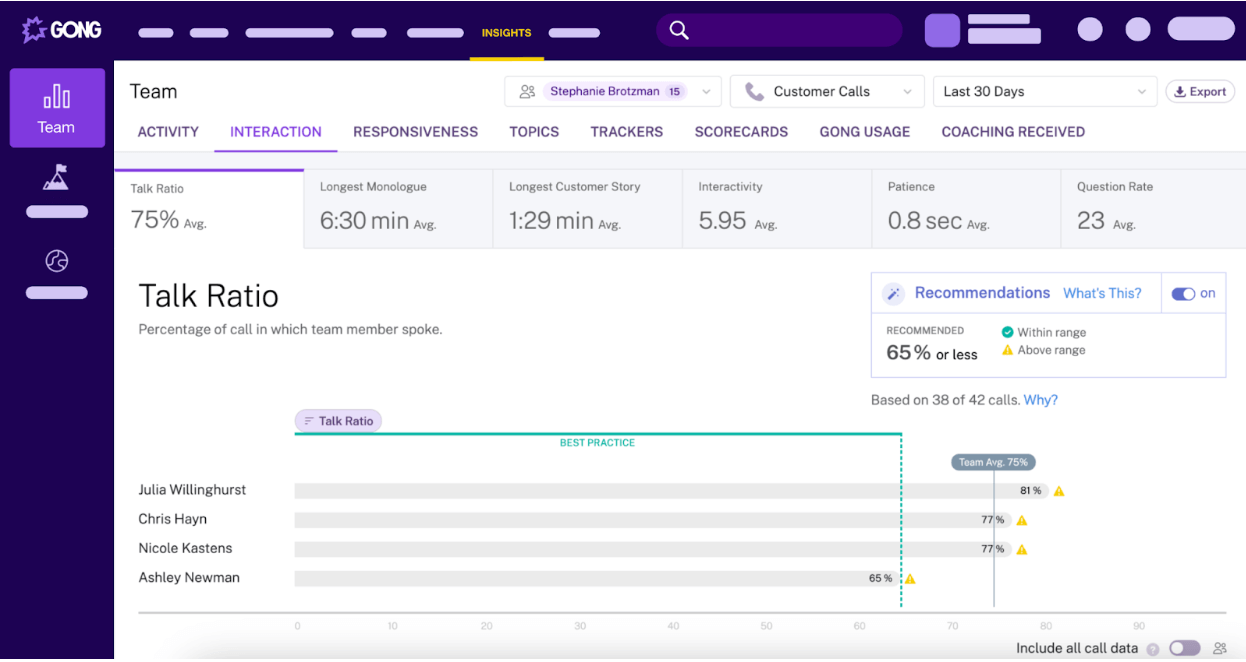Select the Interactivity metric card

click(x=777, y=208)
